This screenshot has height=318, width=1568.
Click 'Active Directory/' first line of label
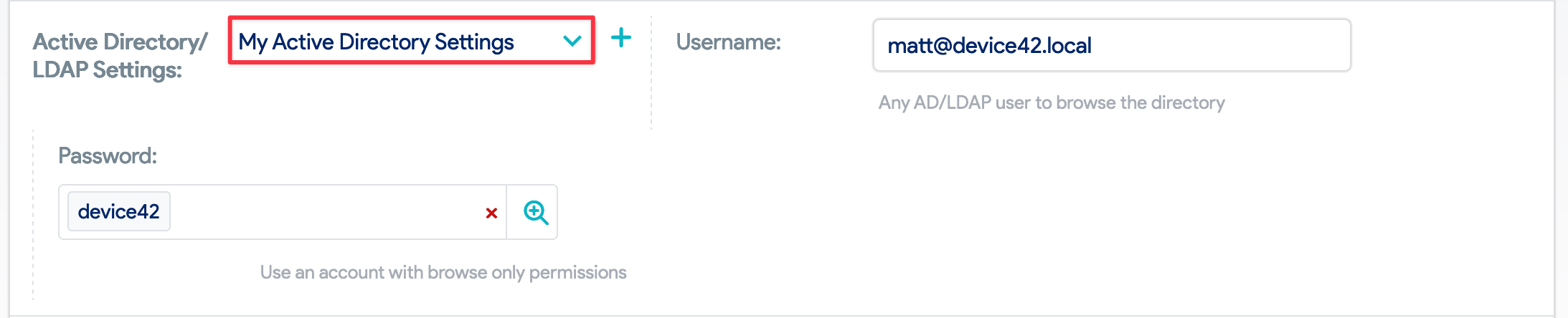coord(120,42)
